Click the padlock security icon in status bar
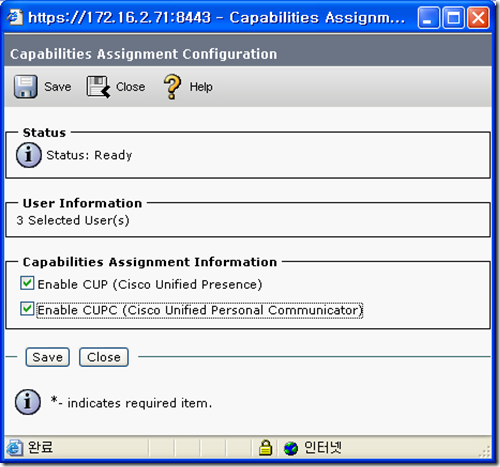The image size is (500, 467). (x=265, y=448)
